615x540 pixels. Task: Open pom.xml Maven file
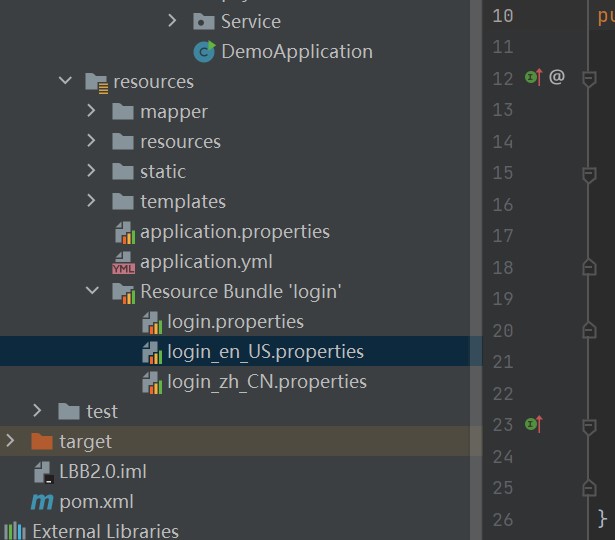96,502
